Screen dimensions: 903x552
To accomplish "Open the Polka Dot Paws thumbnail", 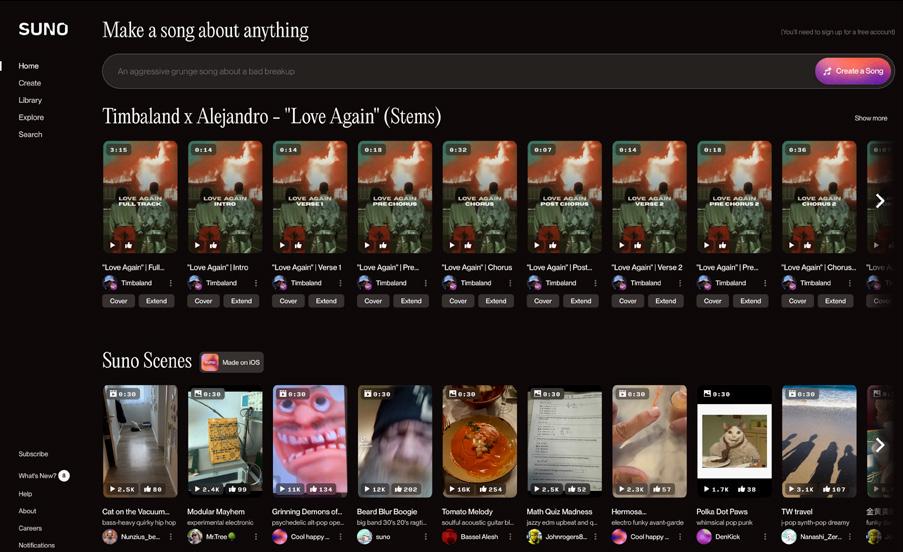I will pyautogui.click(x=734, y=441).
